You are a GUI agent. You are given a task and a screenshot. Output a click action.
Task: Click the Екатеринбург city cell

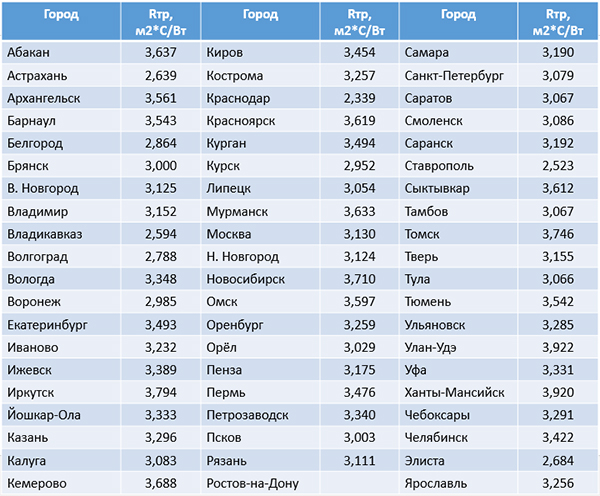[61, 325]
